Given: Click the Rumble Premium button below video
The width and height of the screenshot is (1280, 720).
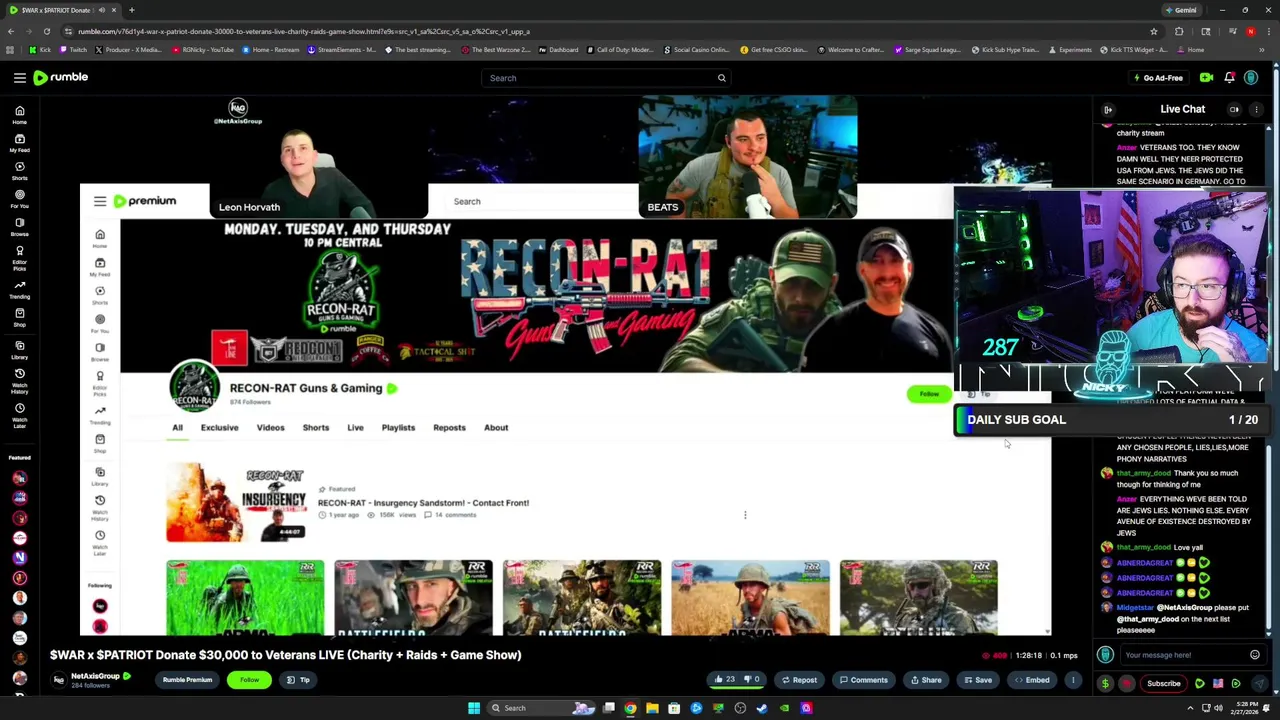Looking at the screenshot, I should [187, 680].
